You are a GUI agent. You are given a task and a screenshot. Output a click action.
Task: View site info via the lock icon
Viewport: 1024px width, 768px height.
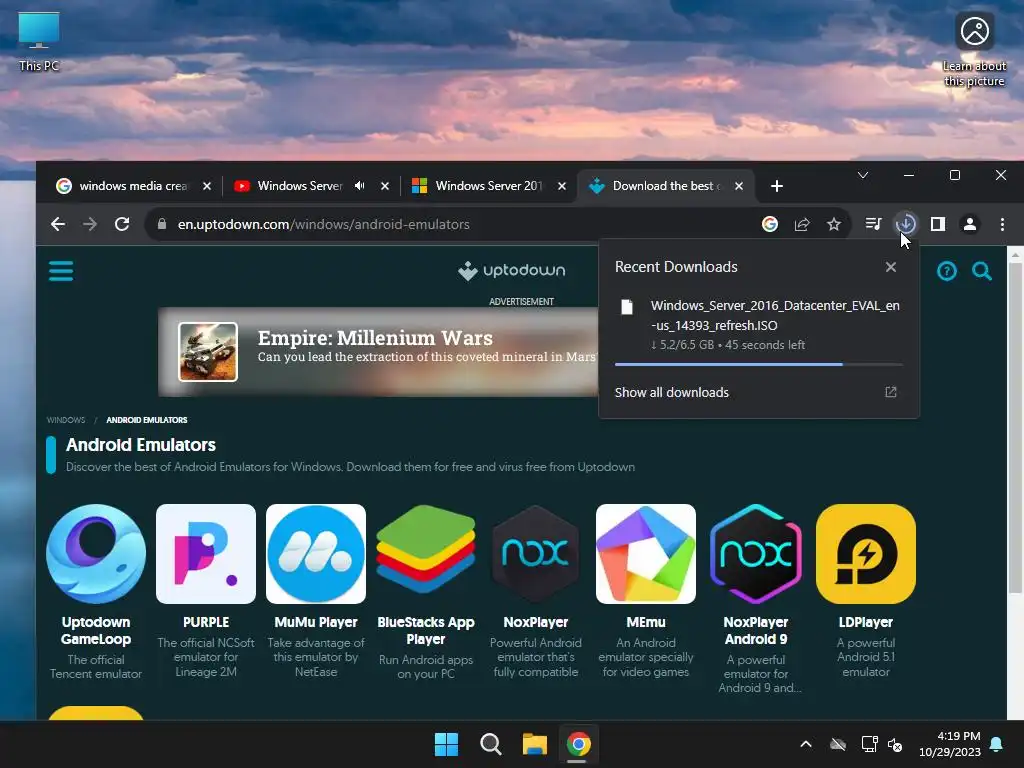pos(161,224)
